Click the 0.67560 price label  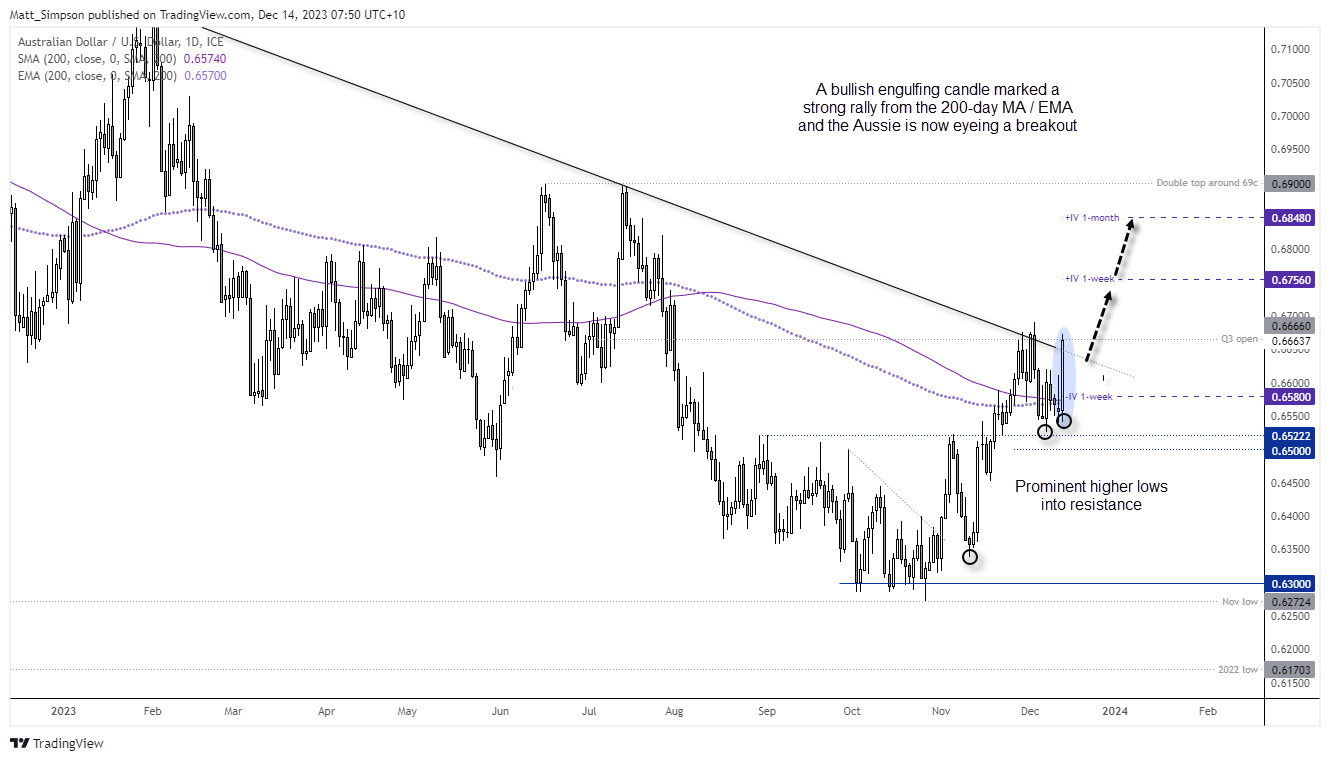pos(1290,279)
